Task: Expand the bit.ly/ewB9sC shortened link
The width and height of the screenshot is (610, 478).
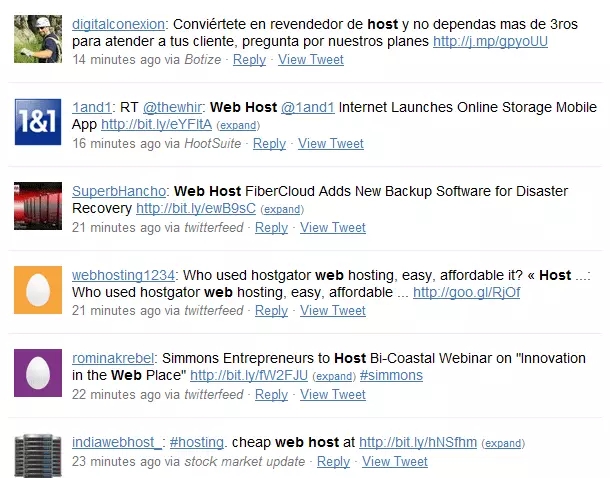Action: [283, 210]
